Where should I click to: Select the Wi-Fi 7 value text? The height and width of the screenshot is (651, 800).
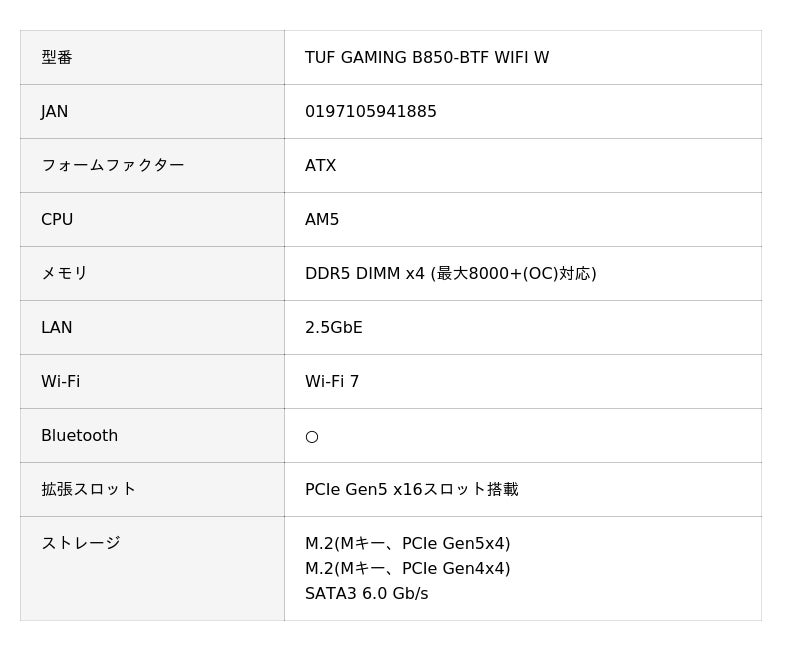(x=332, y=382)
